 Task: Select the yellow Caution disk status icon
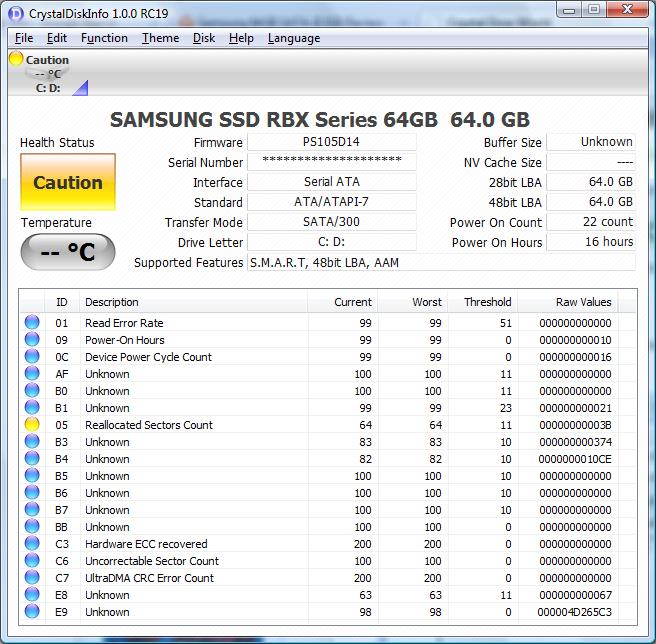coord(16,59)
